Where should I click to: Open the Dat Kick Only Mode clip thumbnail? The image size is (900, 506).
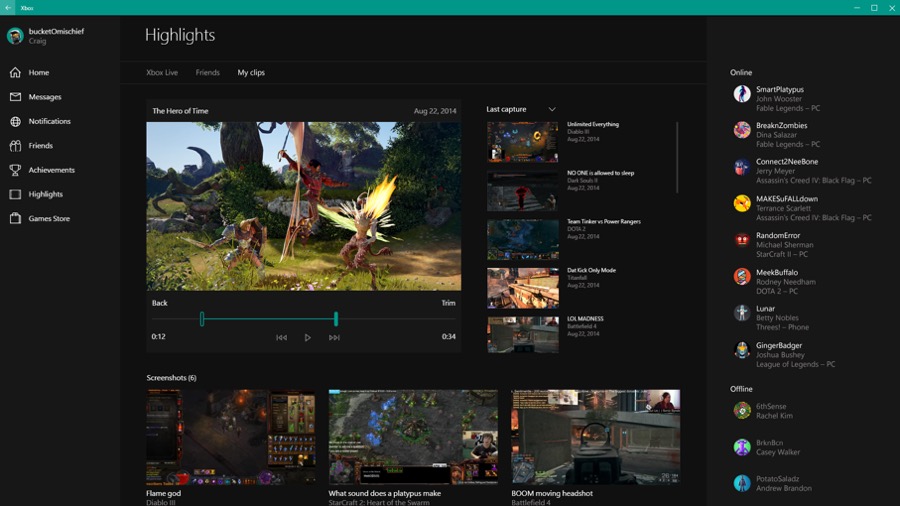[x=523, y=288]
